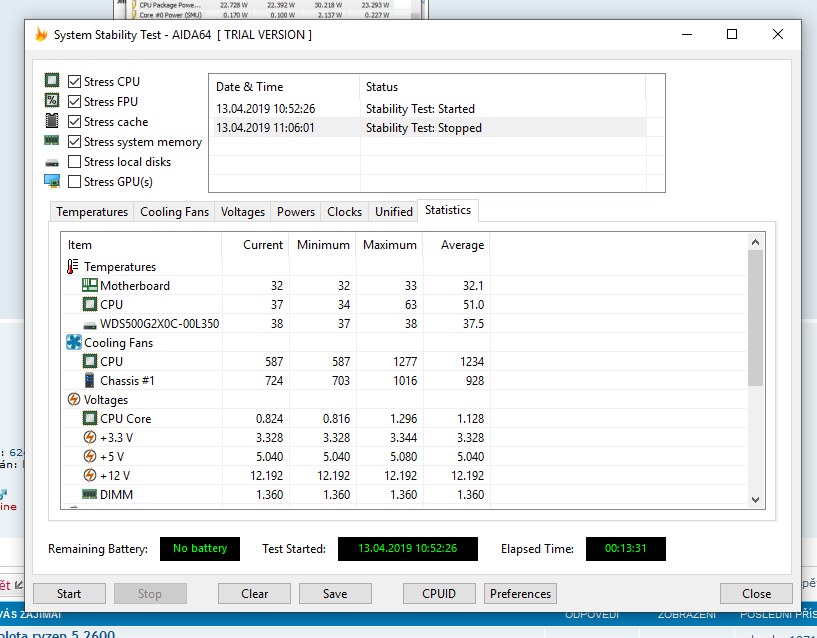Image resolution: width=817 pixels, height=638 pixels.
Task: Click the CPU temperature maximum value 63
Action: (x=411, y=304)
